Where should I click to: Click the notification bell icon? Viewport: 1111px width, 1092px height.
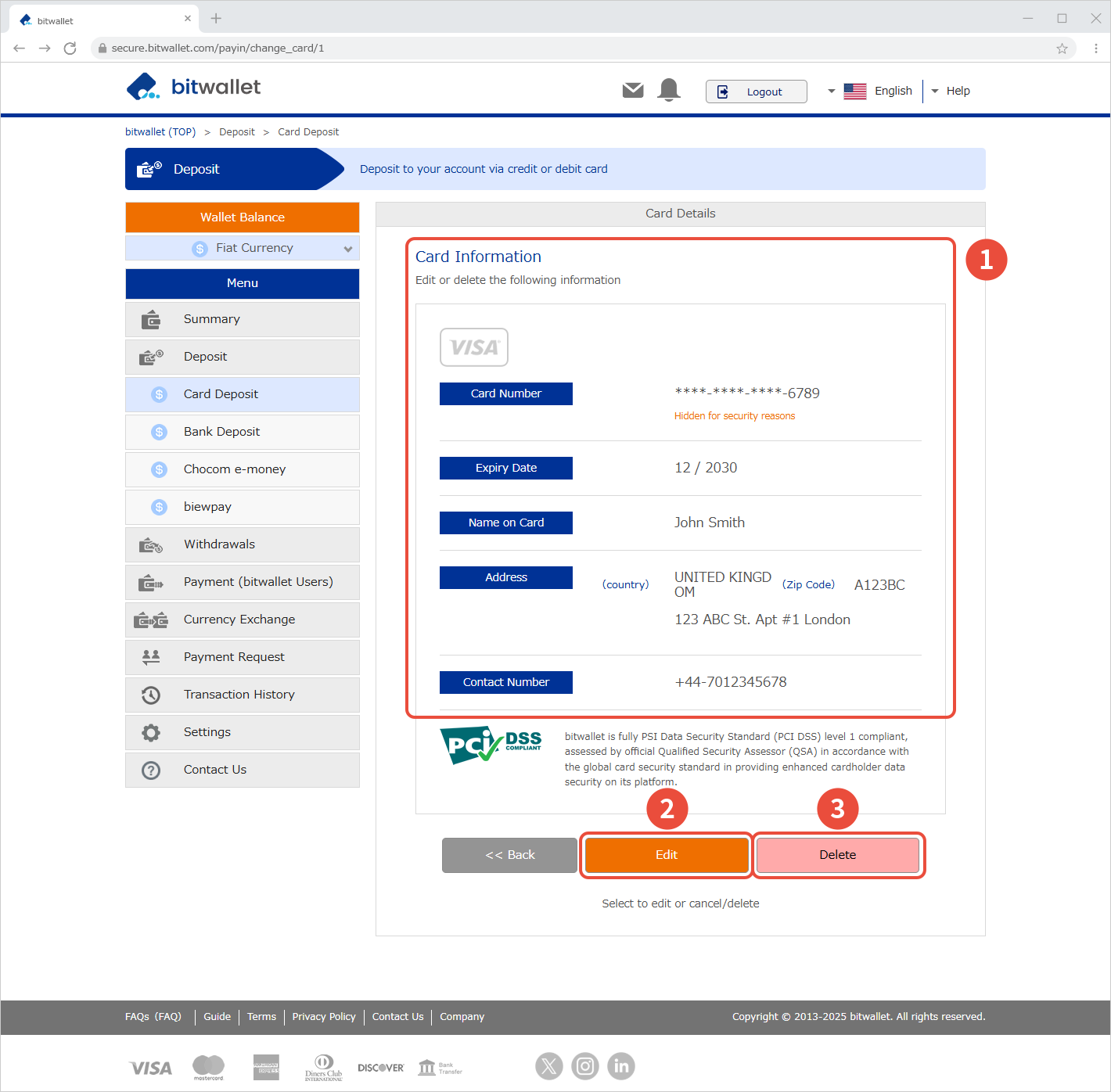coord(669,90)
